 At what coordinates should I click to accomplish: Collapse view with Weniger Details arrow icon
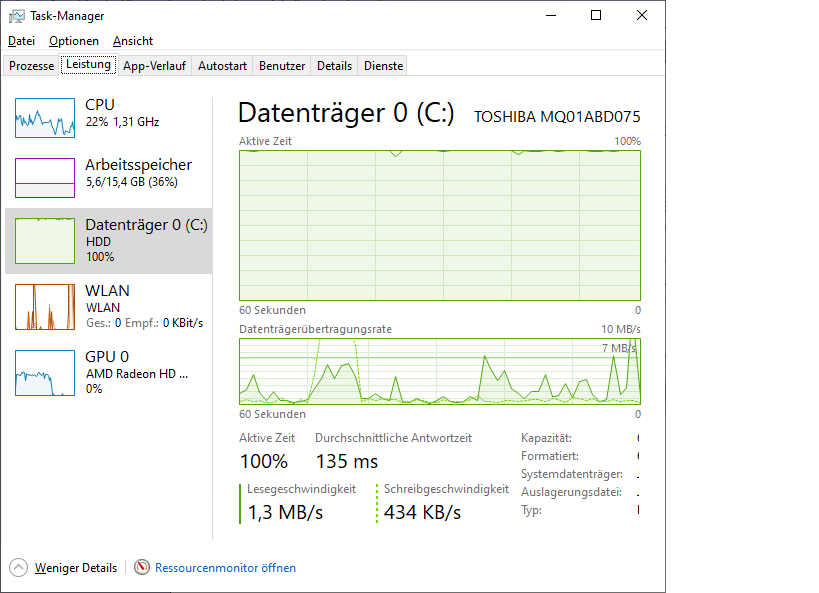pyautogui.click(x=18, y=567)
